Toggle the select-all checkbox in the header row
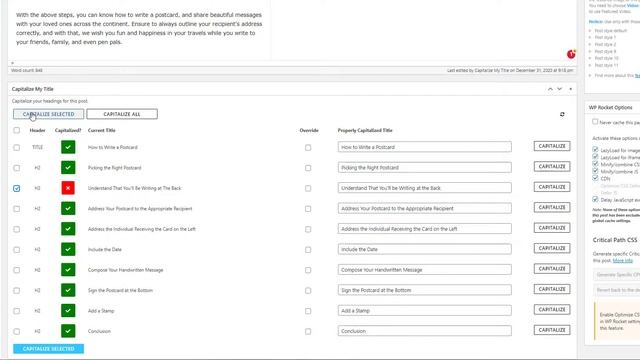Viewport: 640px width, 360px height. point(17,130)
